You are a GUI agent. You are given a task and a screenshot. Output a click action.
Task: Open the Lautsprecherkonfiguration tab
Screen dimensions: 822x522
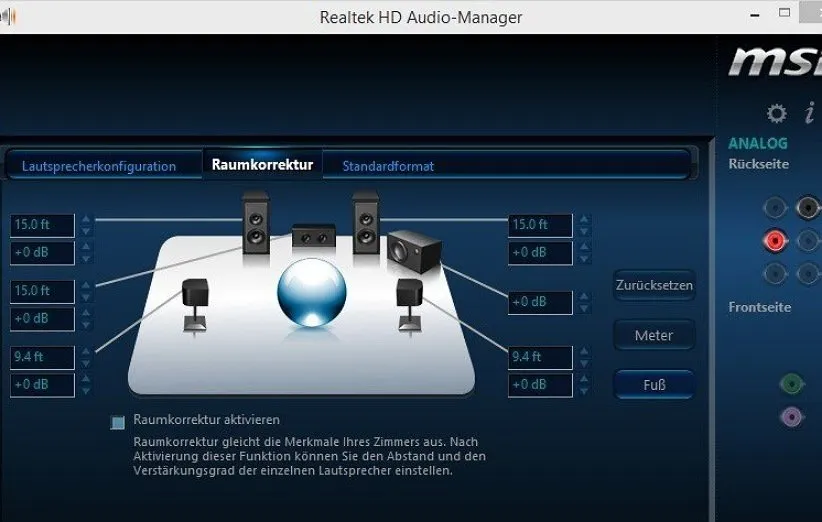click(99, 166)
